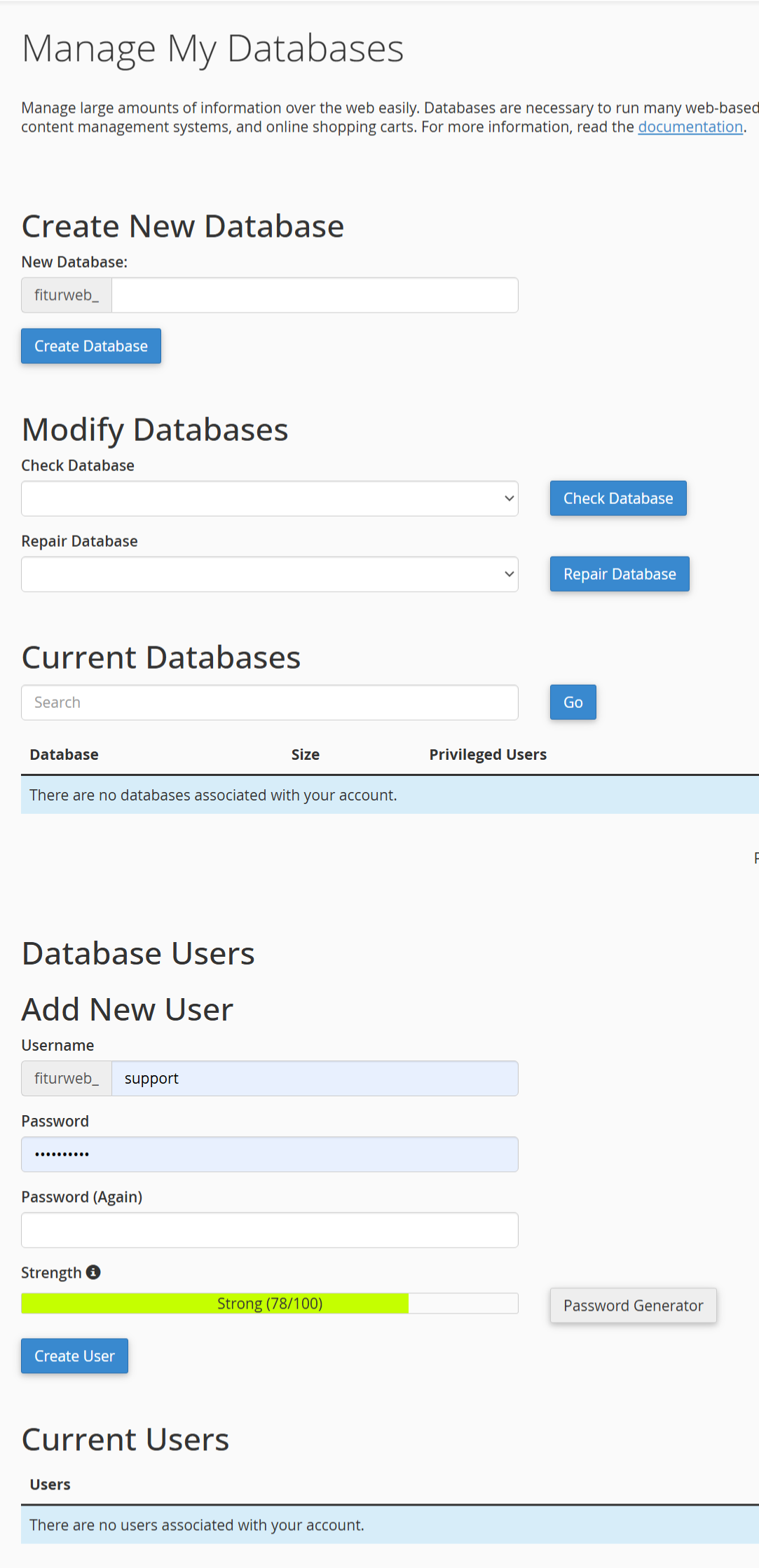Focus the New Database name field
Image resolution: width=759 pixels, height=1568 pixels.
pos(315,295)
